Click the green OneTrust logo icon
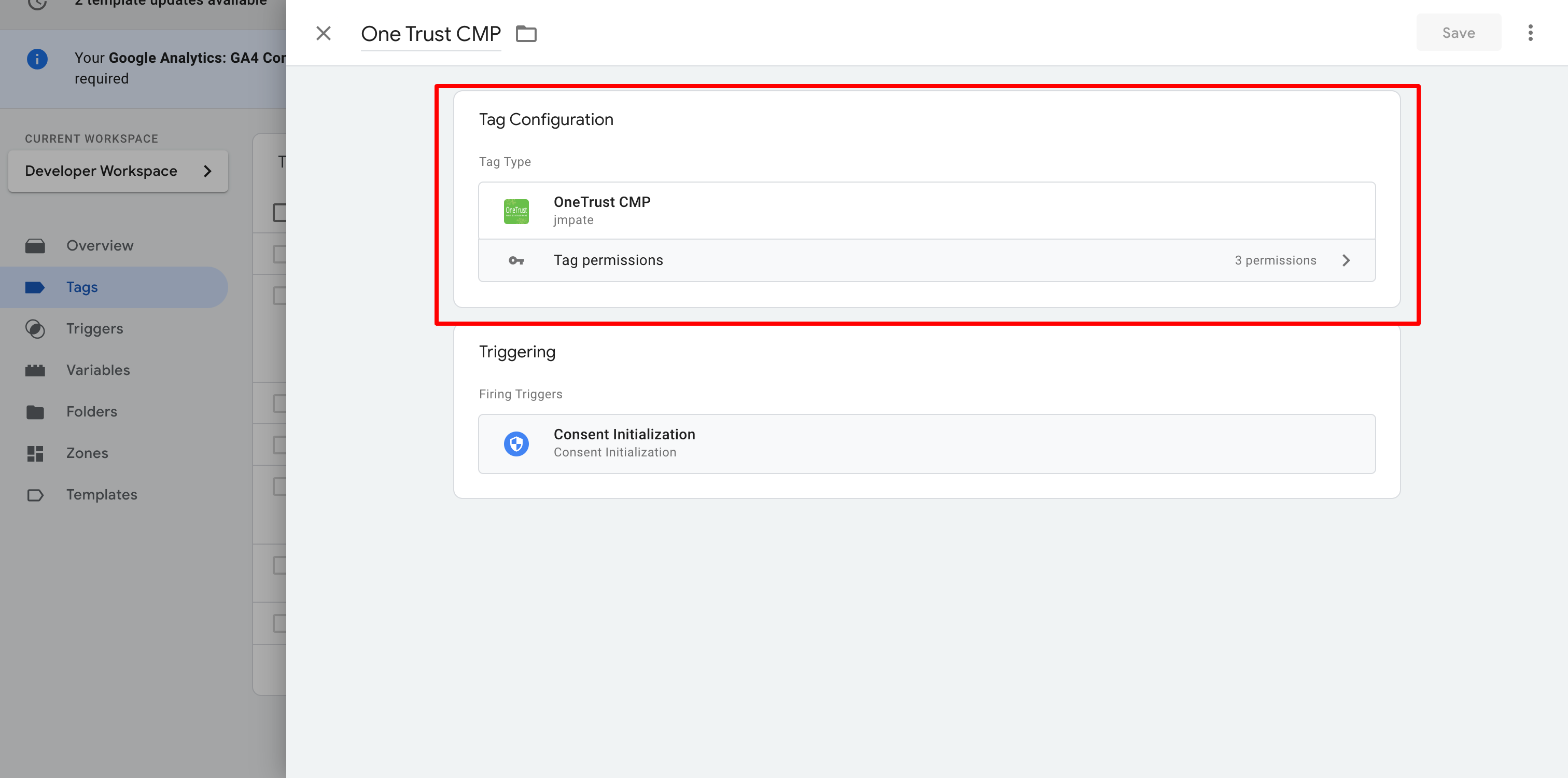Image resolution: width=1568 pixels, height=778 pixels. 516,211
